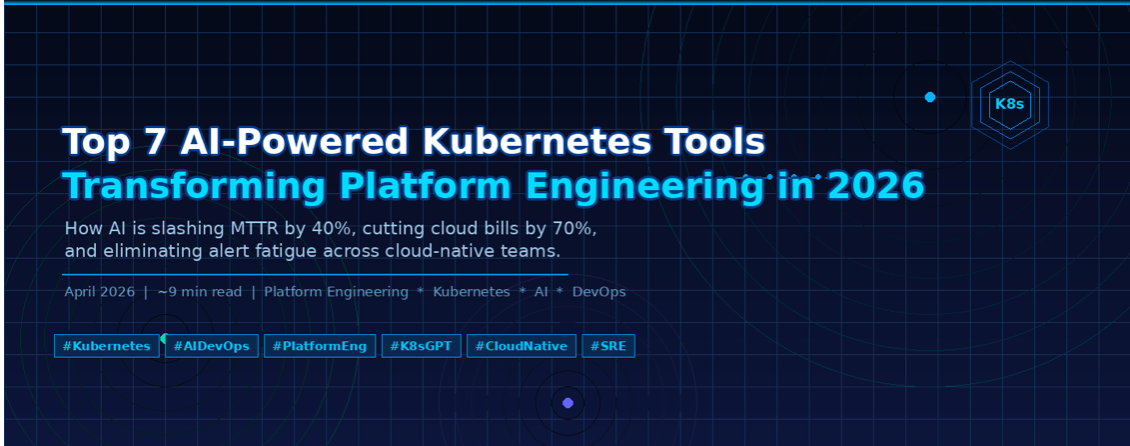1130x446 pixels.
Task: Click the "Kubernetes" category in the byline
Action: [x=471, y=293]
